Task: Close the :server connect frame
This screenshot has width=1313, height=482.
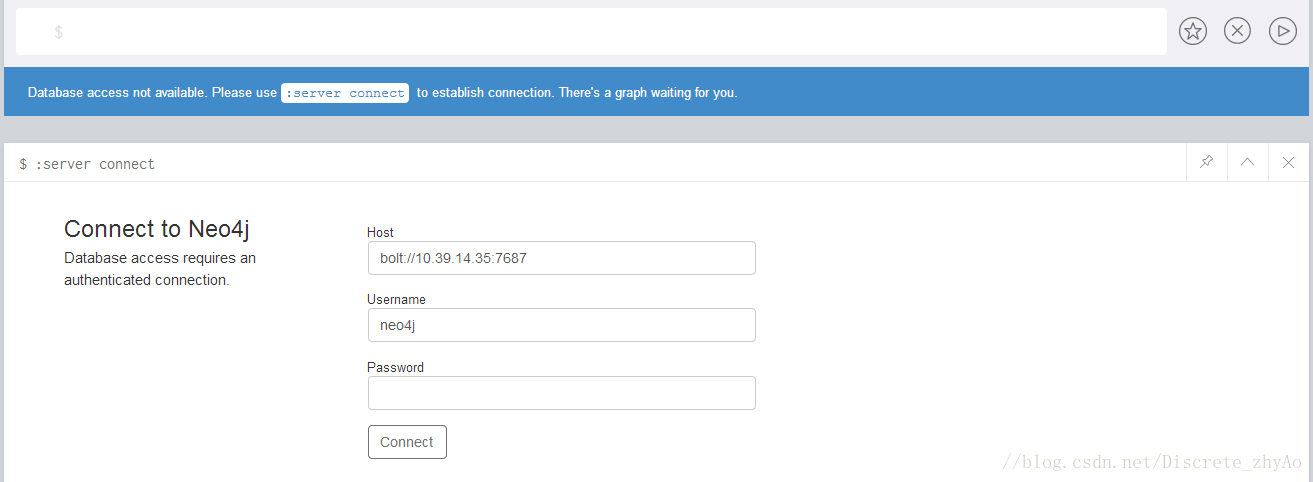Action: [x=1288, y=162]
